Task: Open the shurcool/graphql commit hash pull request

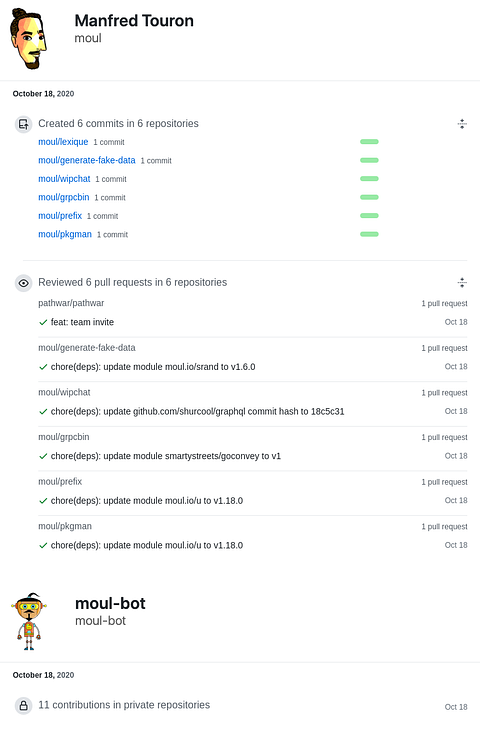Action: (197, 411)
